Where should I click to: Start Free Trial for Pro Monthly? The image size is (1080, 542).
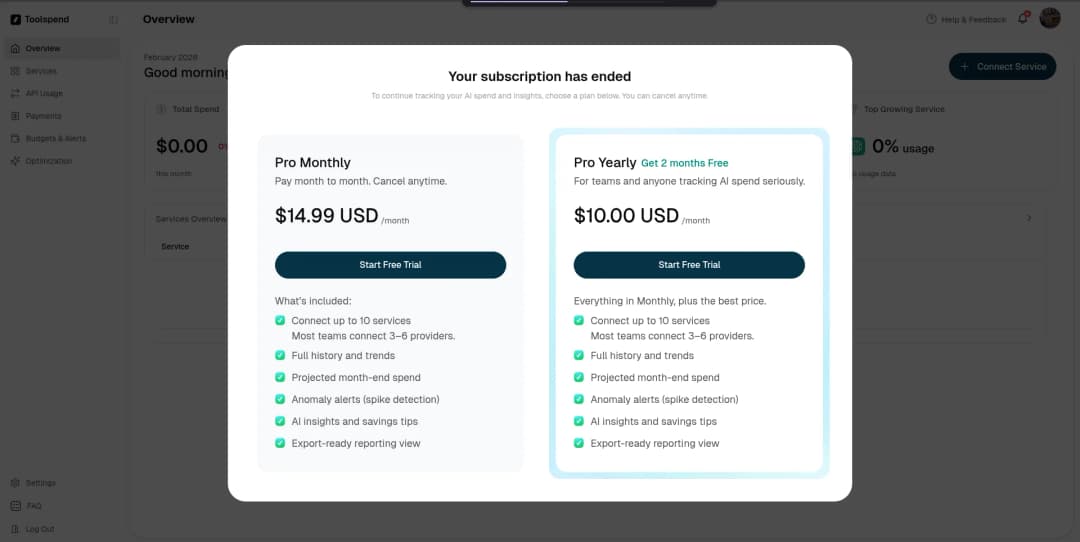coord(390,265)
